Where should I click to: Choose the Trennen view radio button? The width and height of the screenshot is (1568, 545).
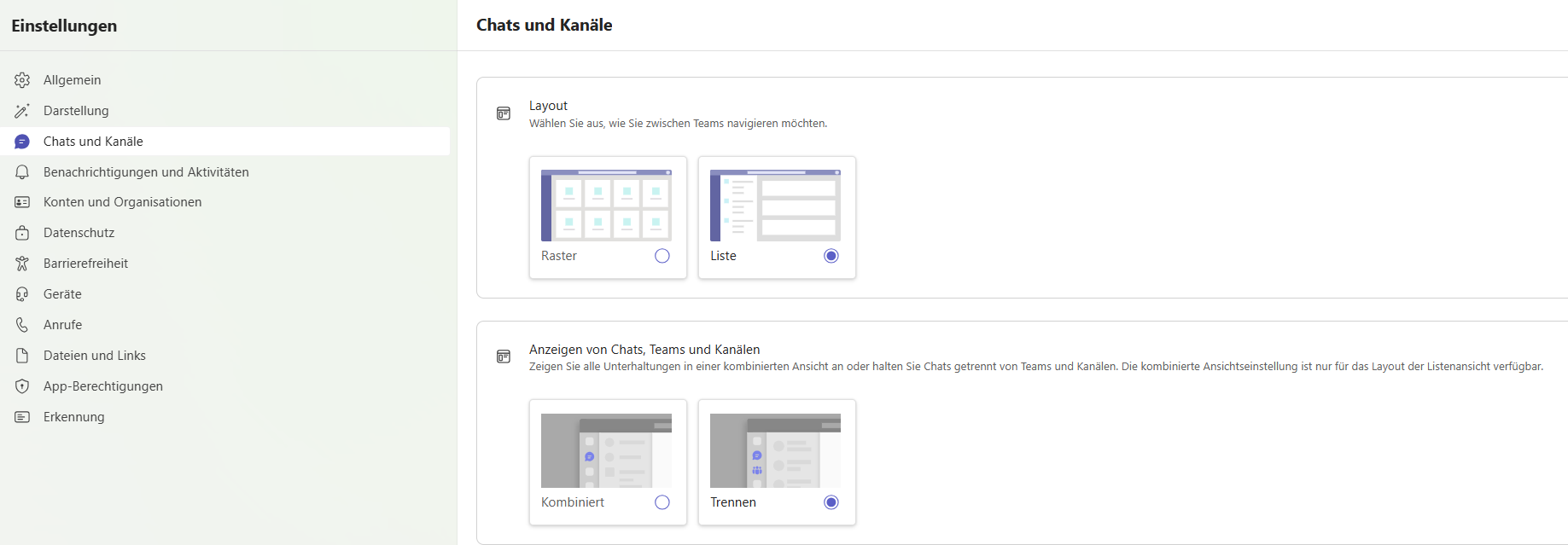coord(831,502)
